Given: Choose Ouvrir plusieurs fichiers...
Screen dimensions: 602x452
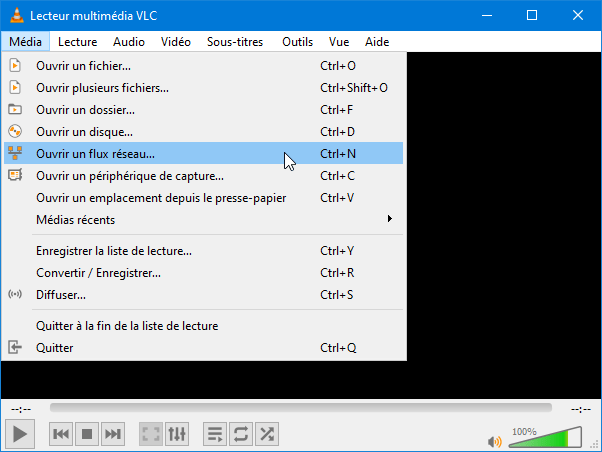Looking at the screenshot, I should coord(203,88).
